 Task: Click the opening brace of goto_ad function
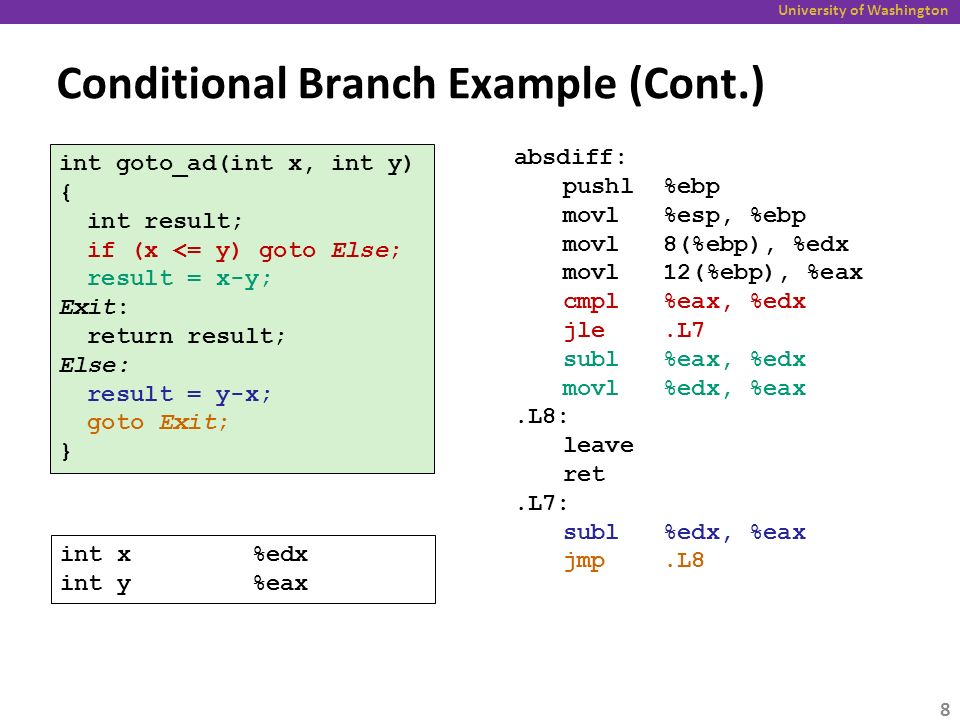click(x=66, y=192)
